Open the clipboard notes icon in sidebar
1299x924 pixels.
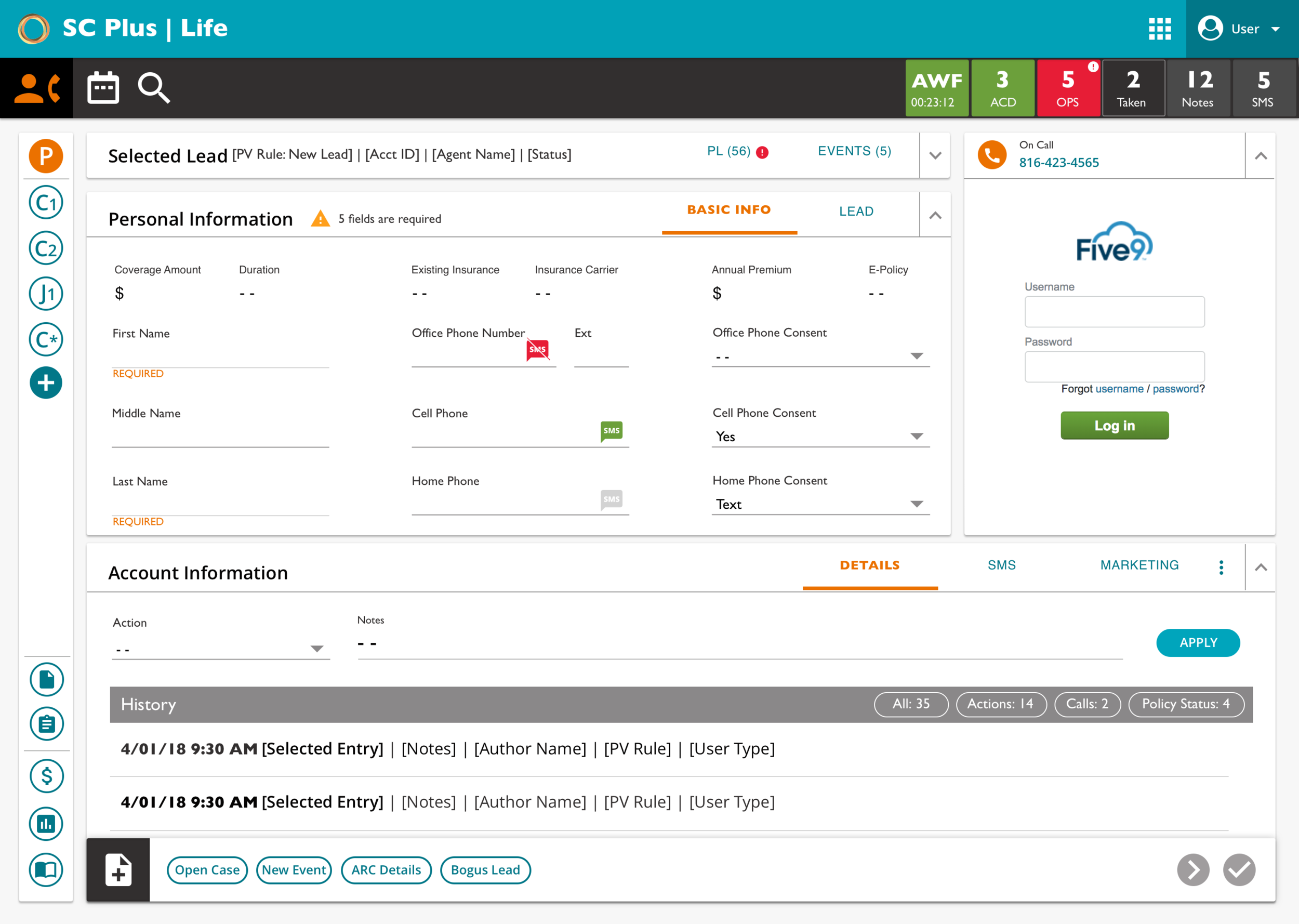46,724
